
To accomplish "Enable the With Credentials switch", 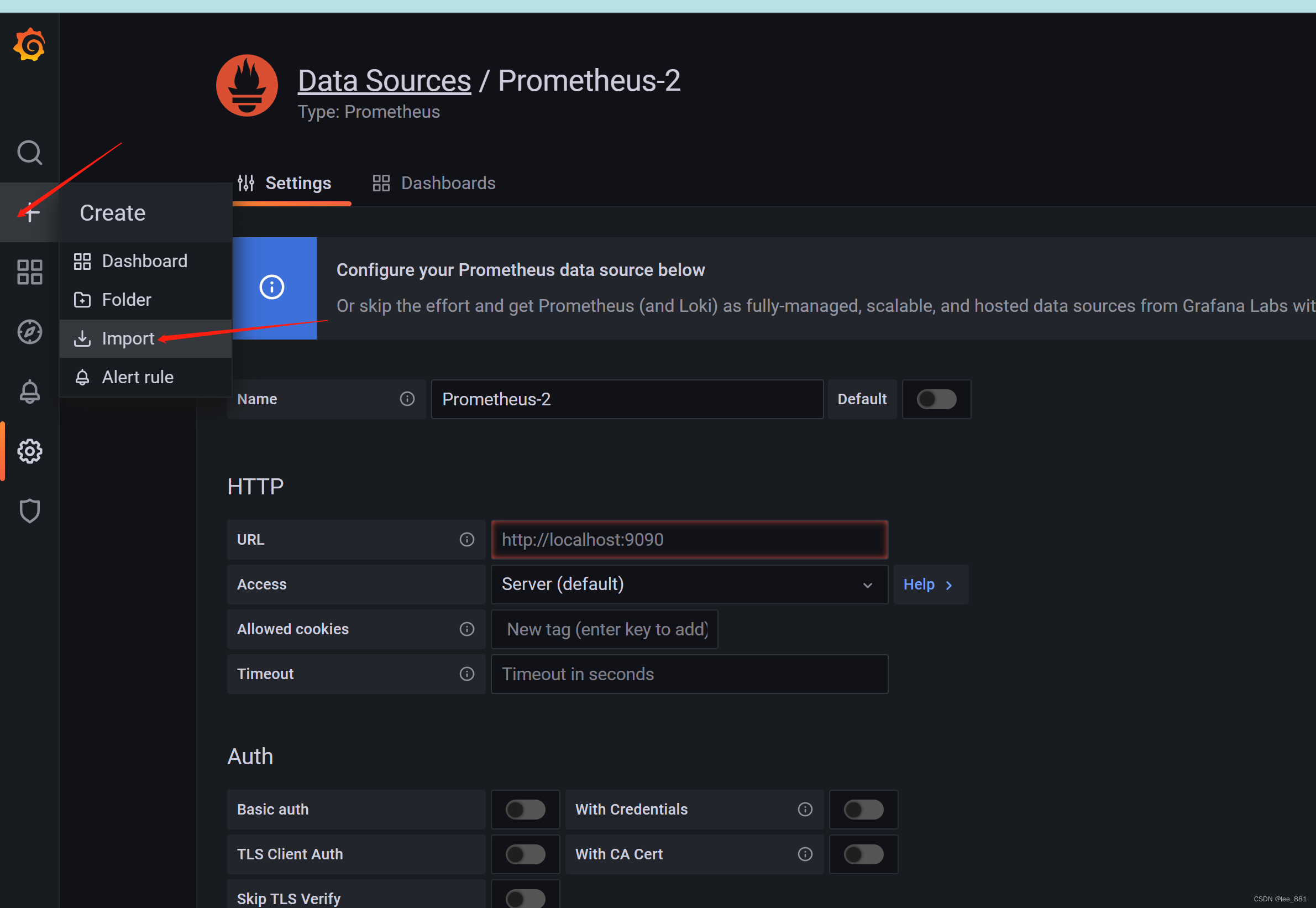I will (863, 809).
